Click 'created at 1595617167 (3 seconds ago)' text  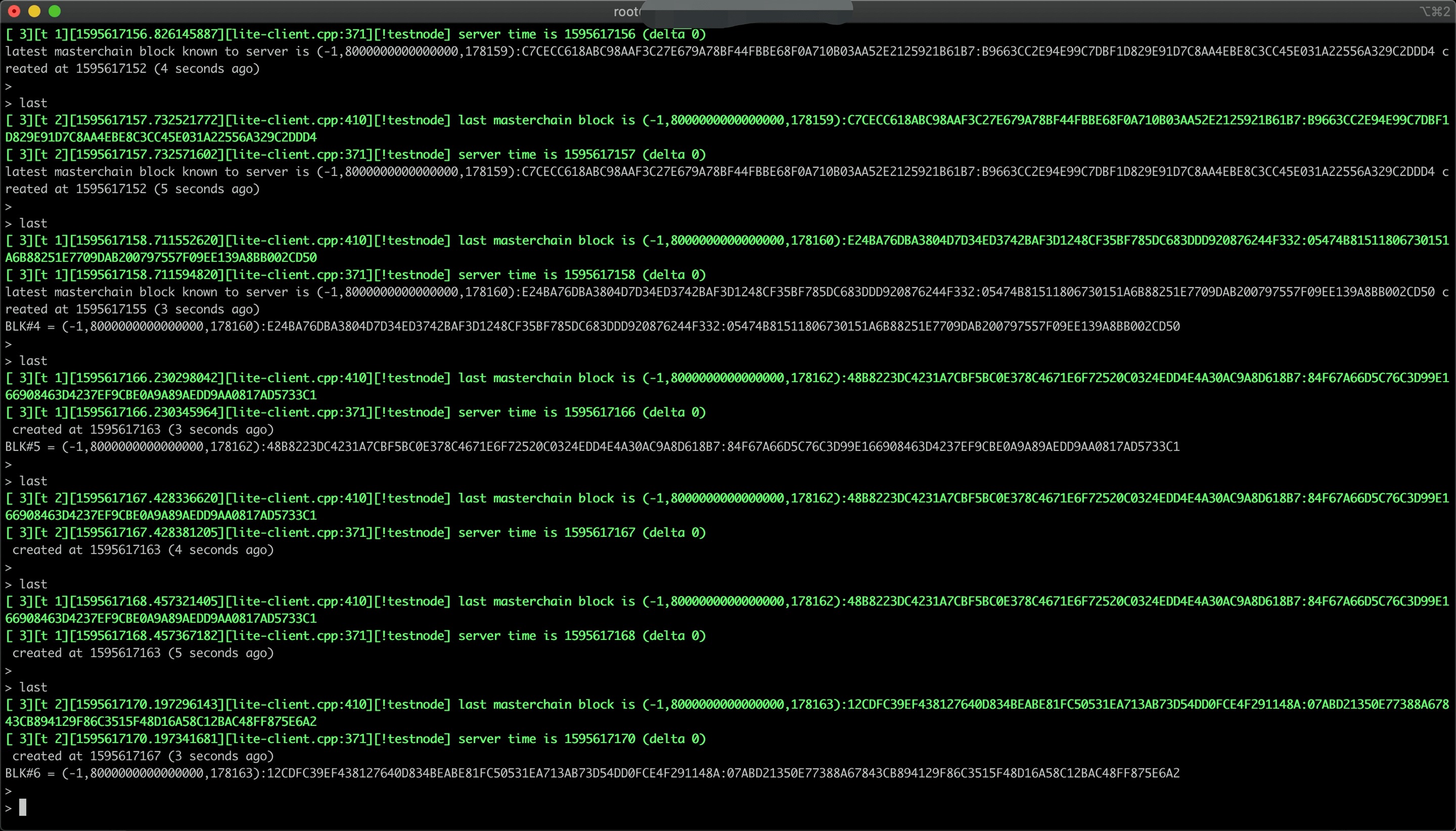[x=143, y=756]
